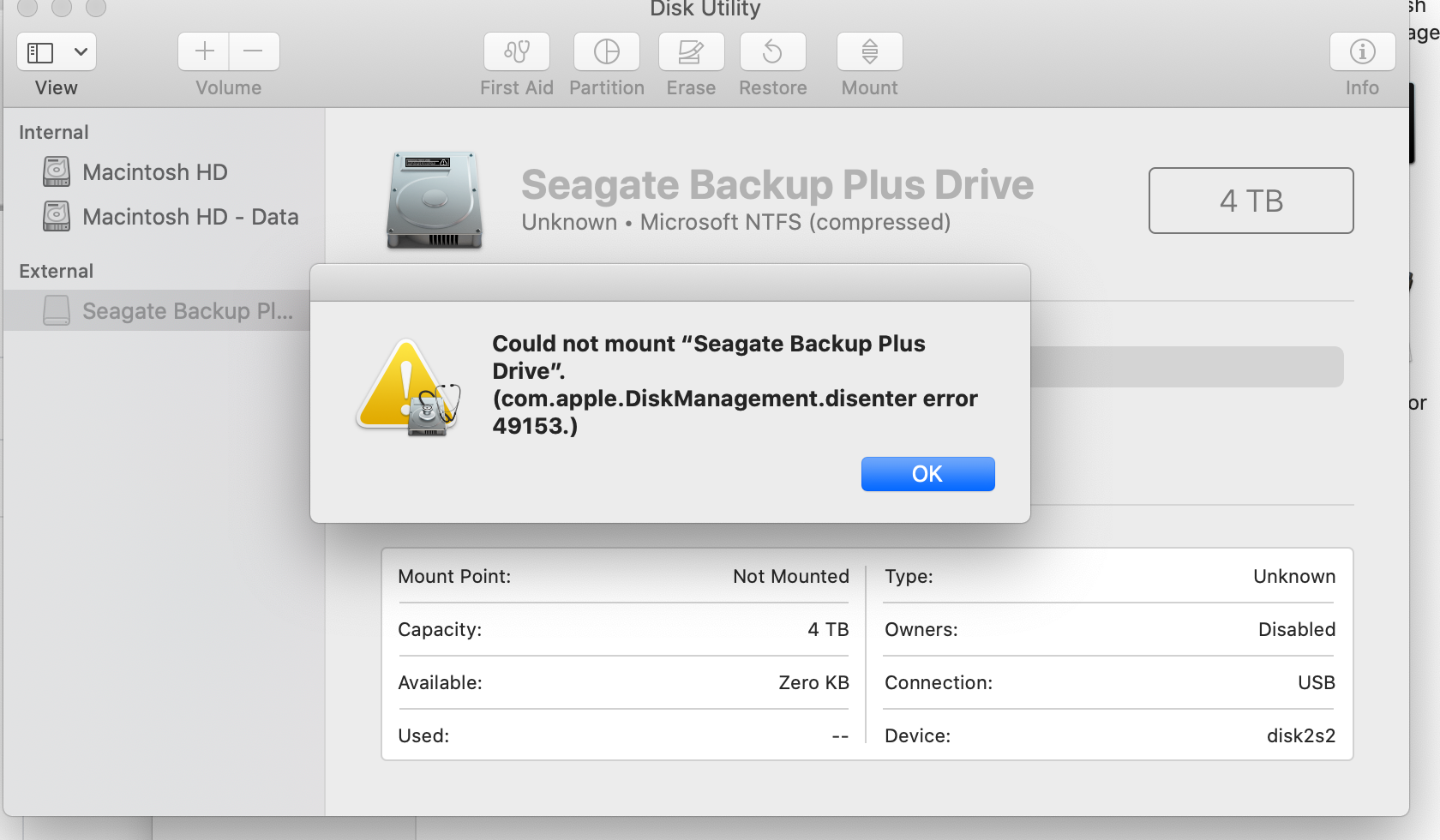1440x840 pixels.
Task: Click the Capacity 4 TB value
Action: pyautogui.click(x=828, y=629)
